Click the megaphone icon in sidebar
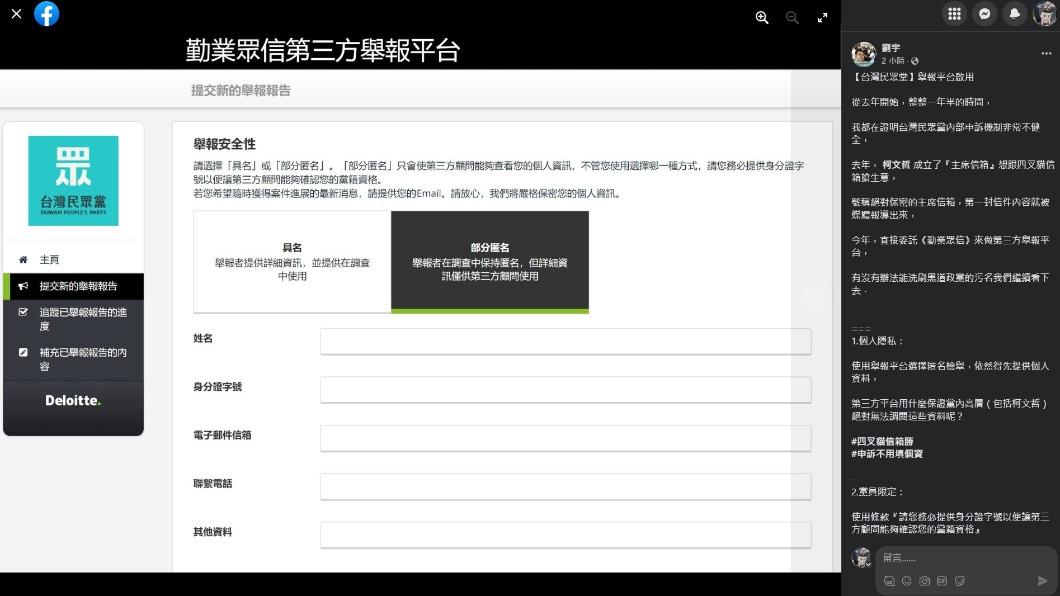This screenshot has width=1060, height=596. 23,286
